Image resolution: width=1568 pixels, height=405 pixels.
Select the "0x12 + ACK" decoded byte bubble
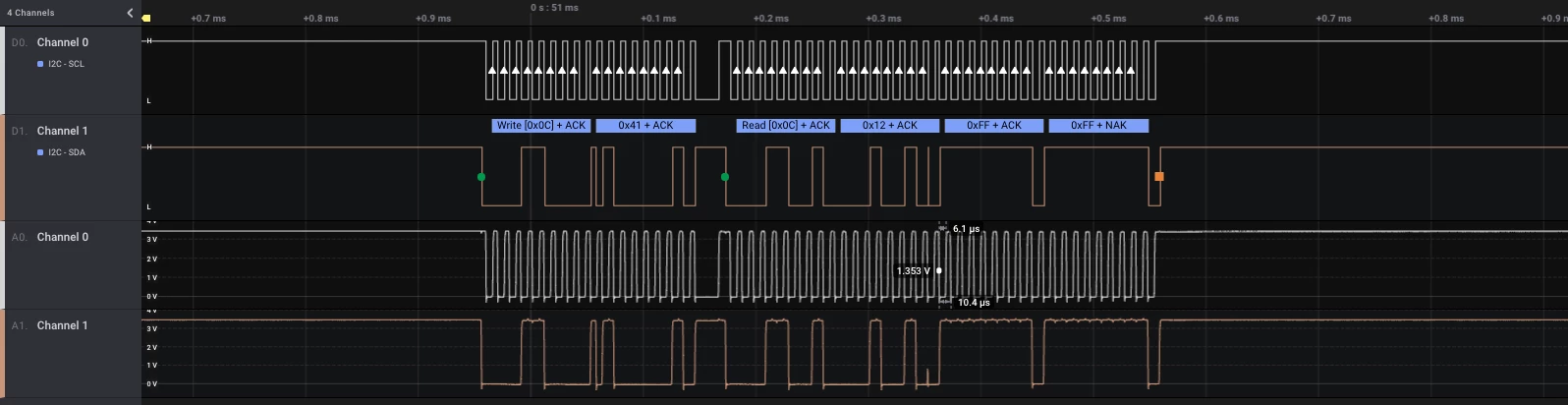[889, 126]
